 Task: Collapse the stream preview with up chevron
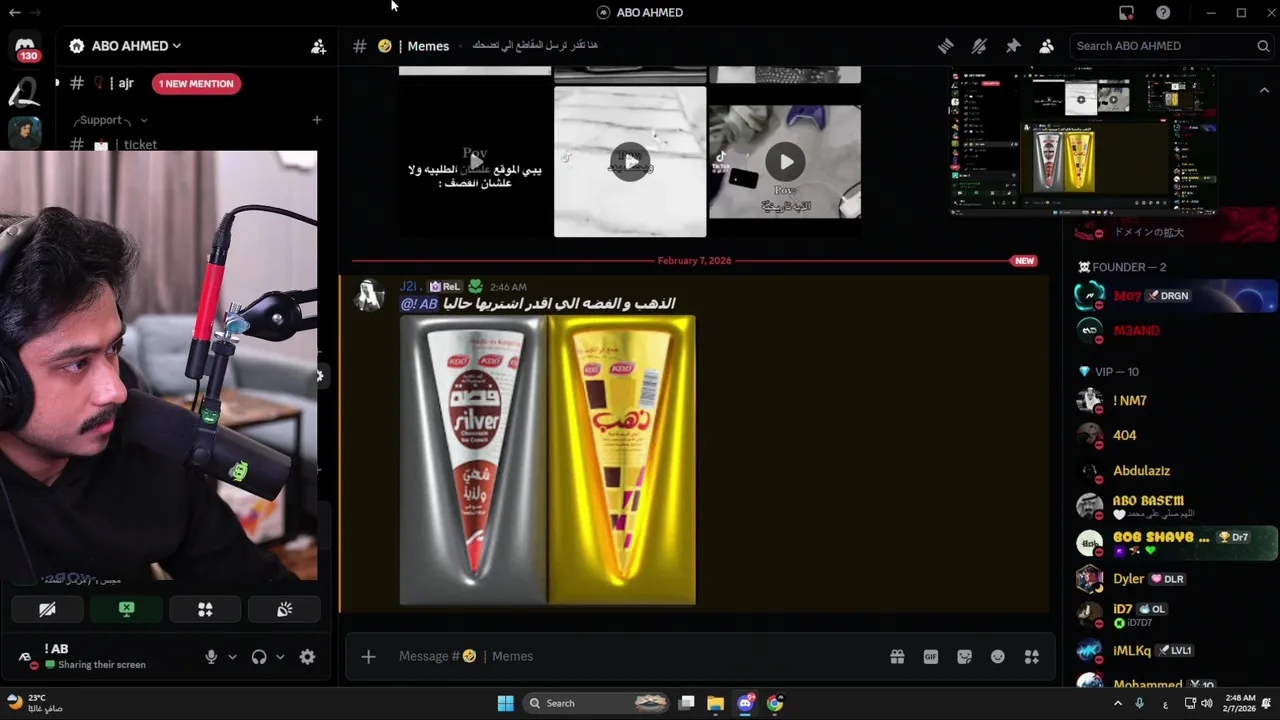click(1264, 91)
